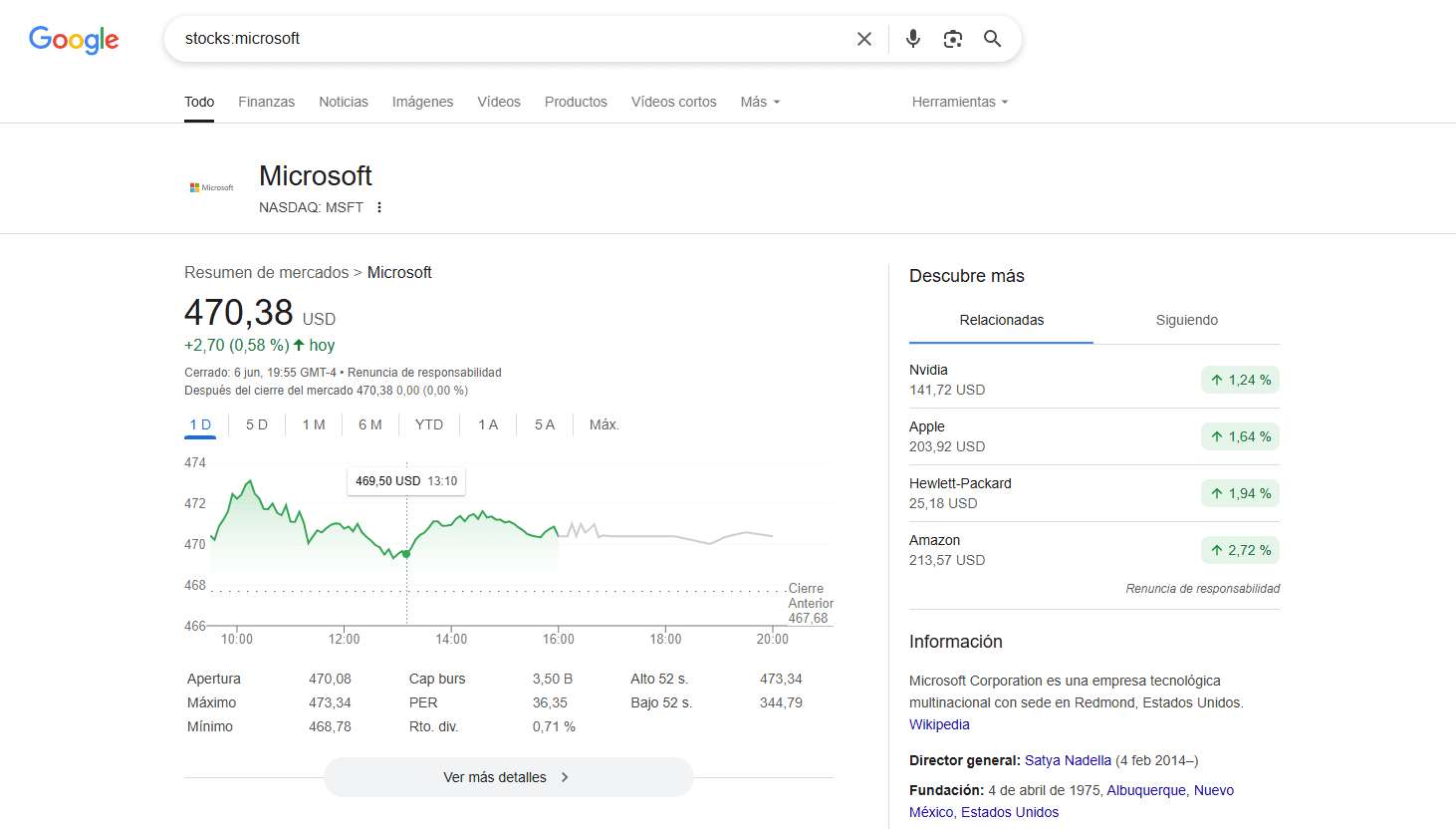Image resolution: width=1456 pixels, height=829 pixels.
Task: Switch to the Vídeos cortos tab
Action: [x=674, y=102]
